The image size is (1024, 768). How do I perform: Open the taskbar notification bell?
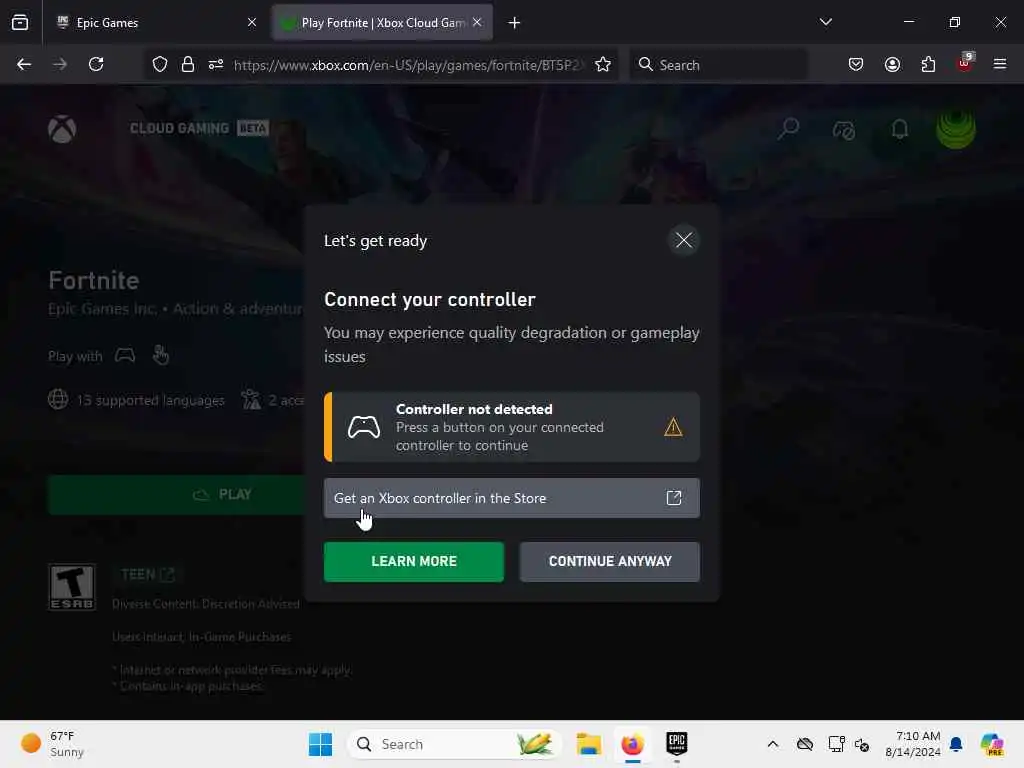(x=956, y=744)
